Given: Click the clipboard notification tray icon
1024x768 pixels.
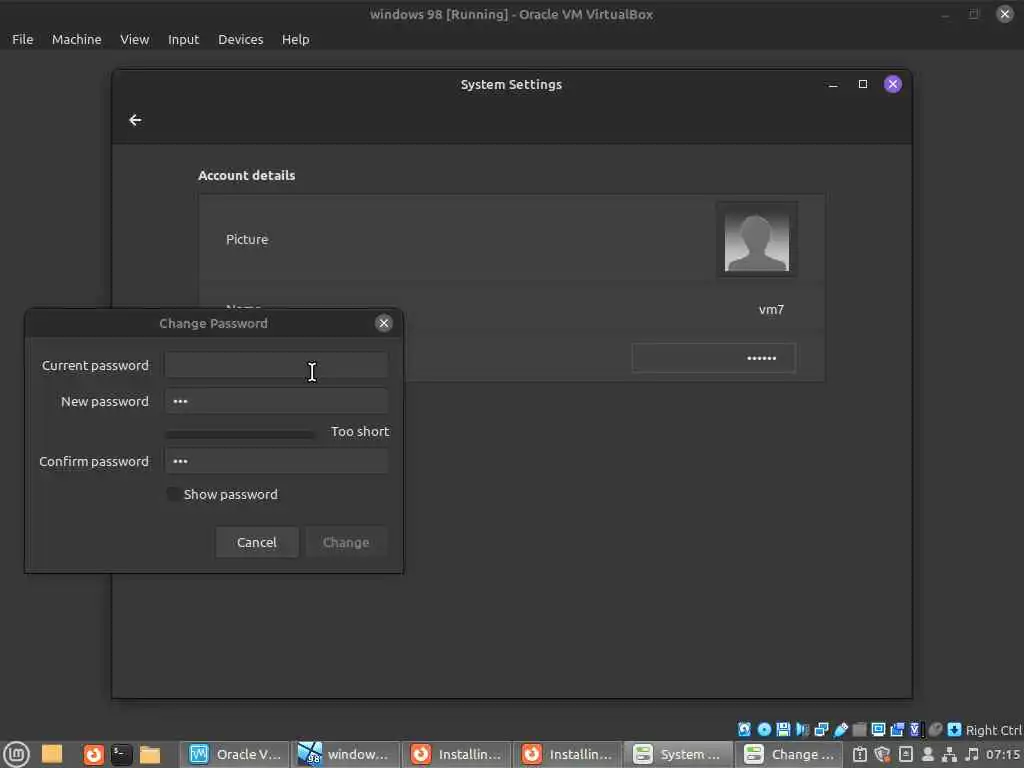Looking at the screenshot, I should 860,754.
